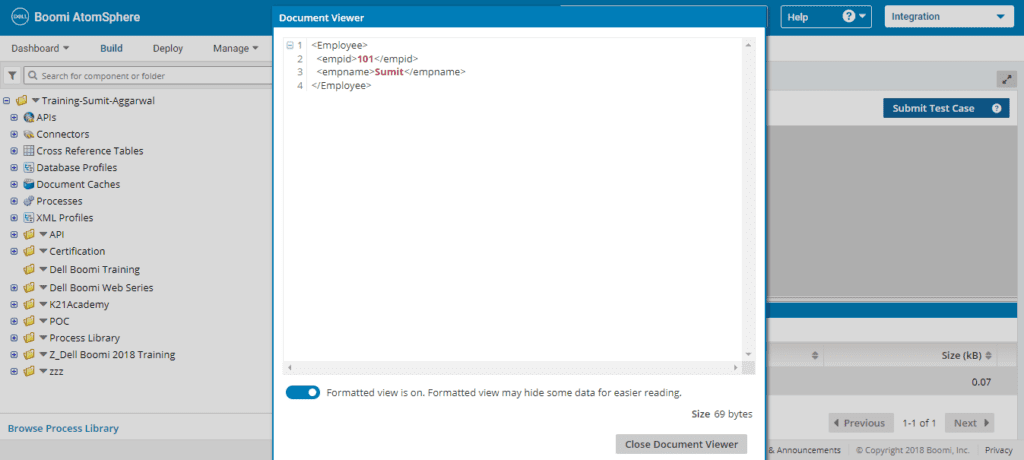
Task: Click the 101 empid value
Action: 366,59
